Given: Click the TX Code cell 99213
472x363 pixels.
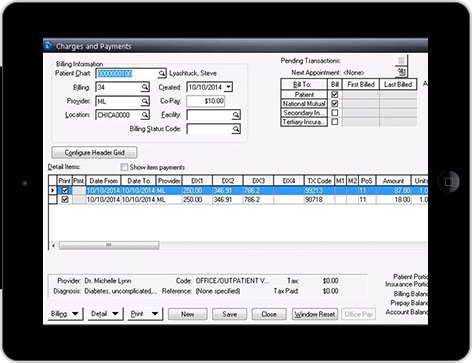Looking at the screenshot, I should coord(319,190).
